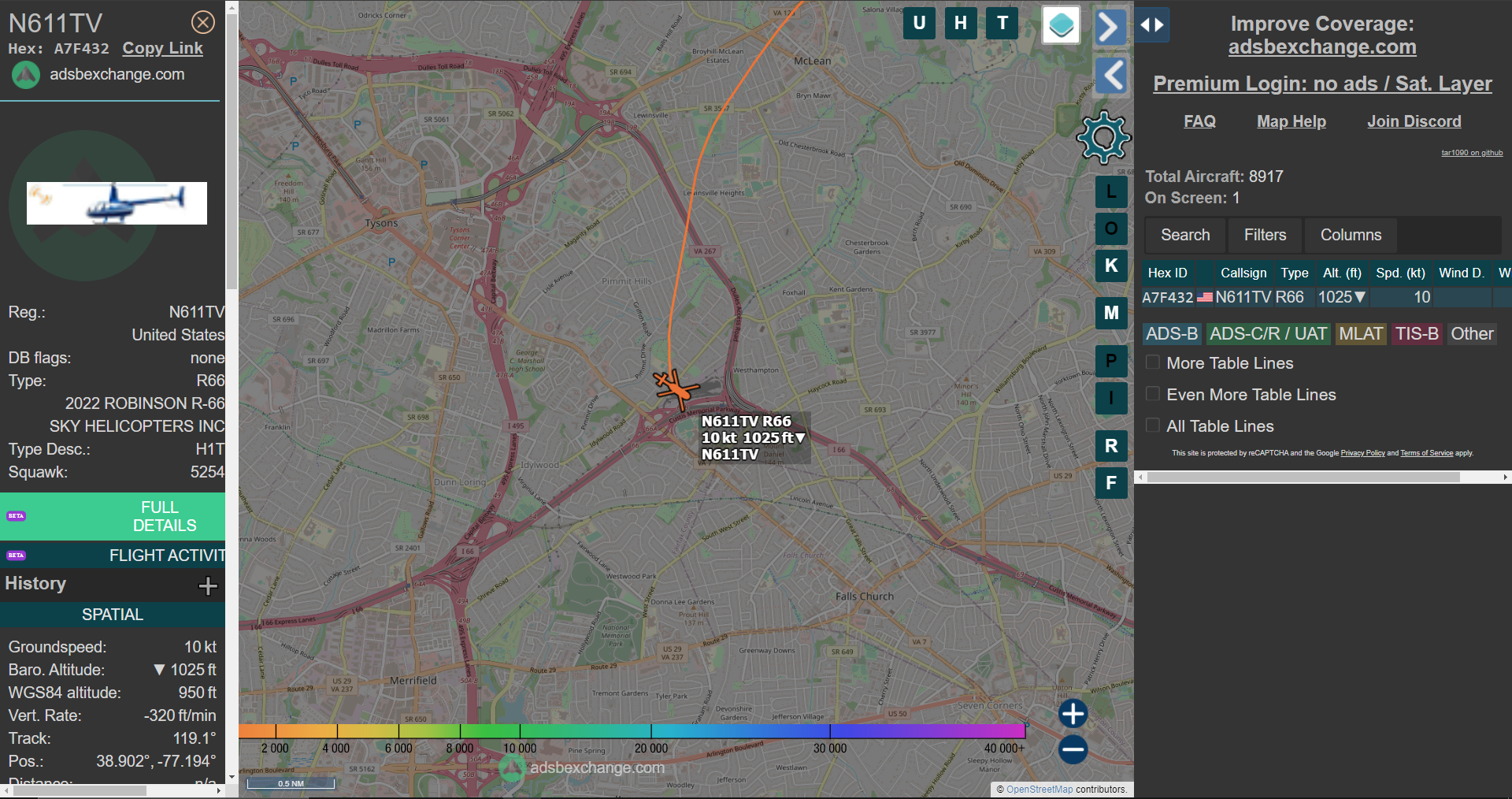The image size is (1512, 799).
Task: Sort table by Hex ID column
Action: 1167,273
